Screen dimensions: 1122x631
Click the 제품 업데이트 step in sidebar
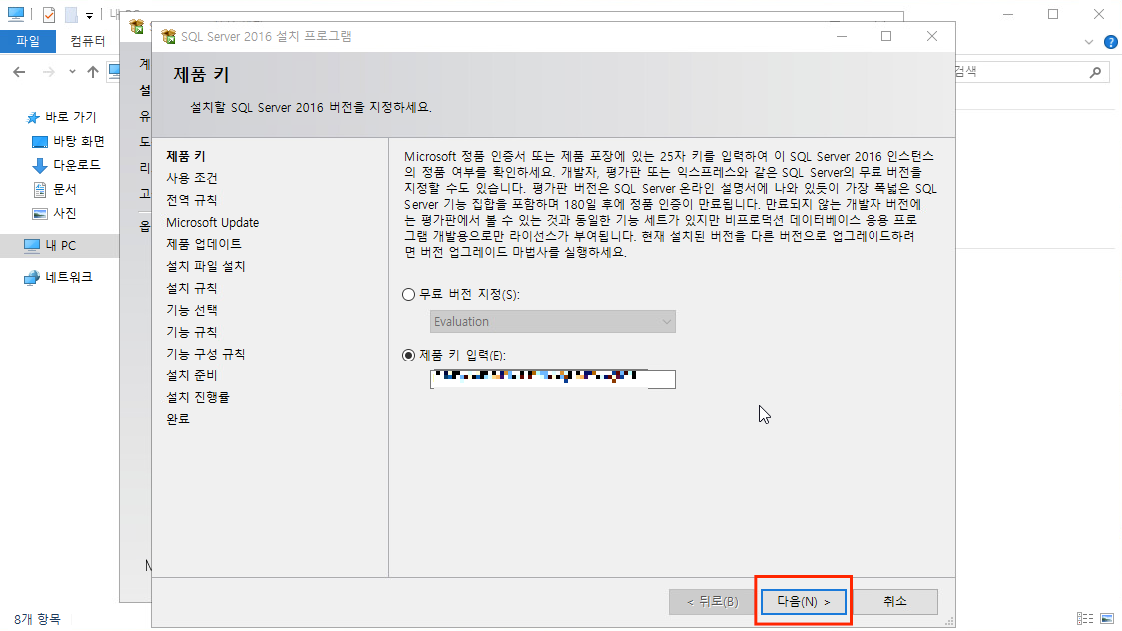coord(204,244)
